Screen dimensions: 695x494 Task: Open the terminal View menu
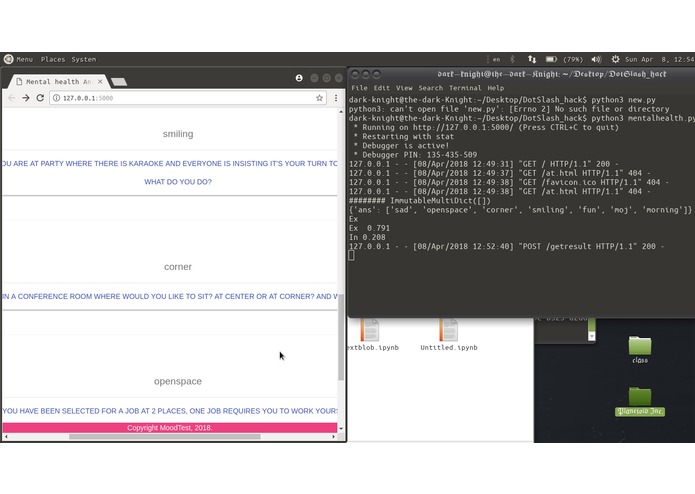tap(404, 88)
